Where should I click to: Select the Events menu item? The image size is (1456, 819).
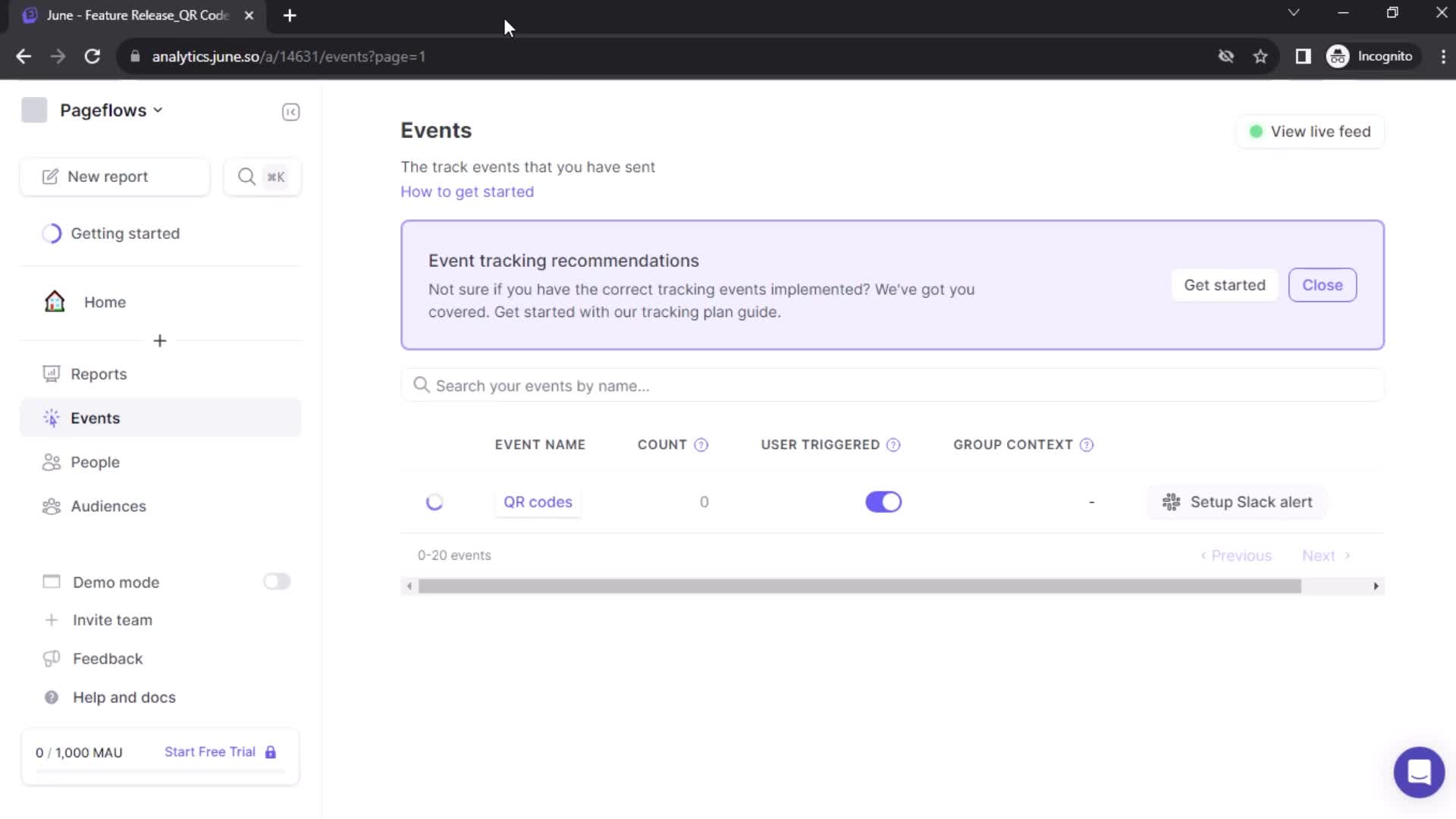click(x=95, y=418)
